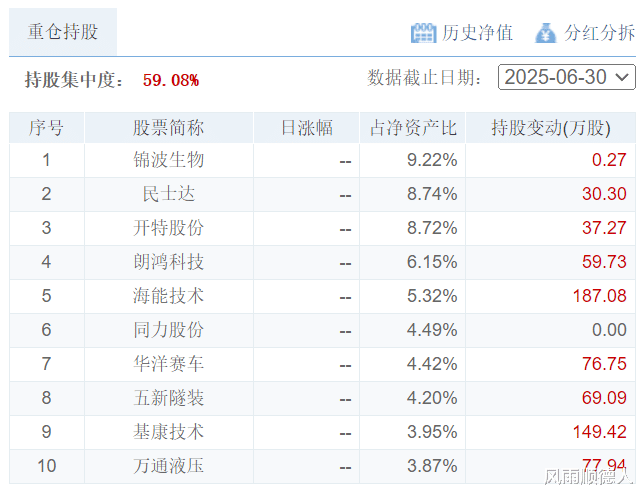Open the 2025-06-30 date dropdown
The width and height of the screenshot is (643, 498).
[567, 77]
